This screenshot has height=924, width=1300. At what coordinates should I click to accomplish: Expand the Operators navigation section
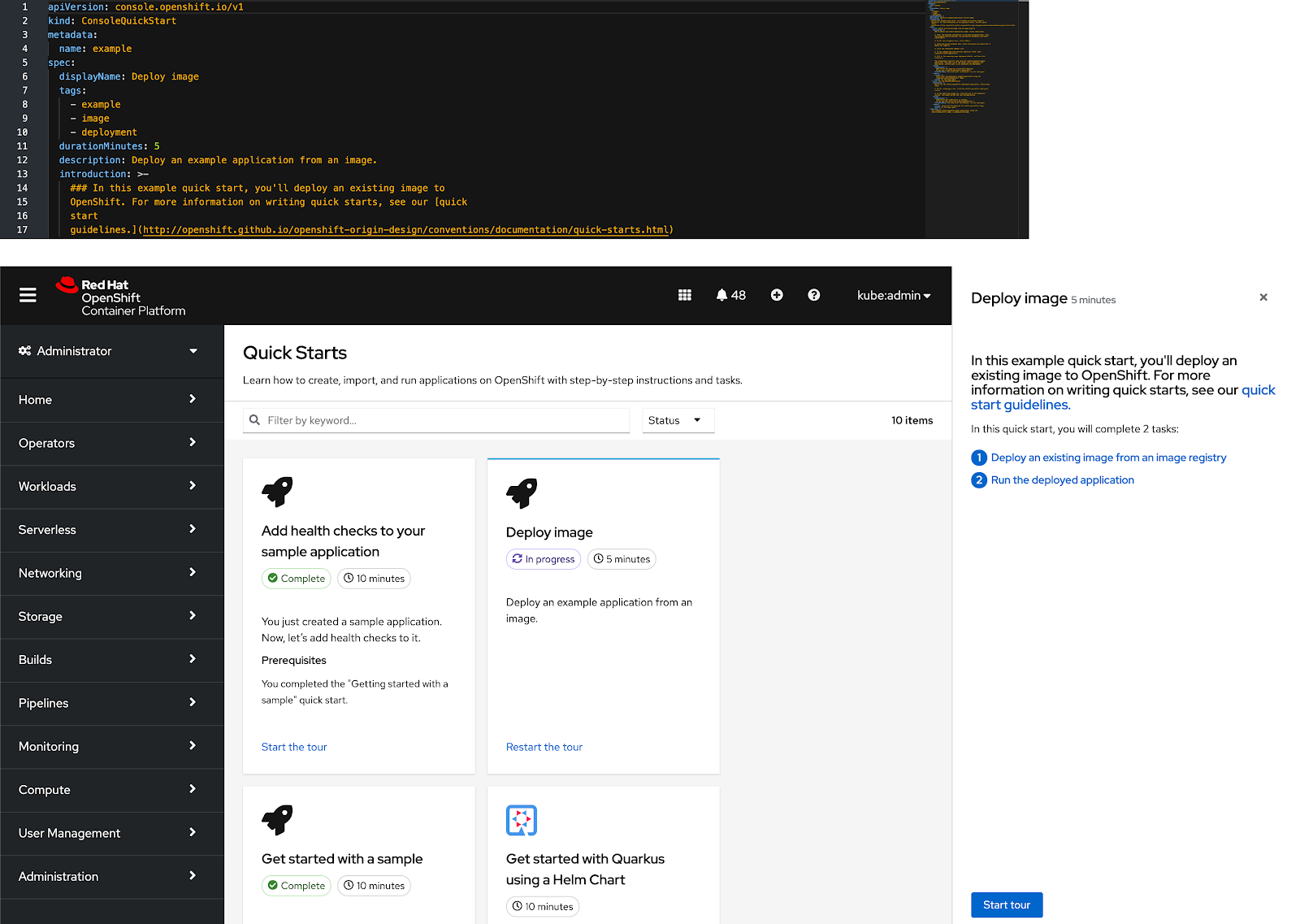coord(111,443)
